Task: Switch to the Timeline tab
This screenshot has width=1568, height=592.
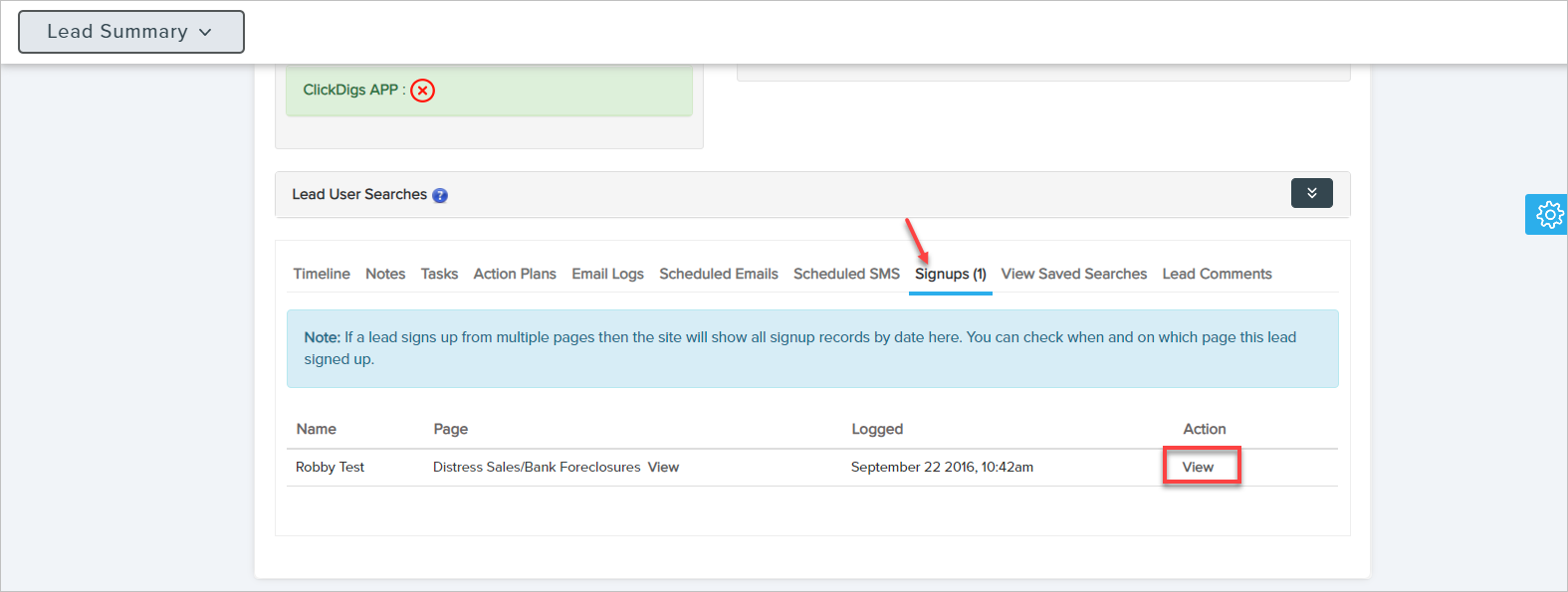Action: (322, 274)
